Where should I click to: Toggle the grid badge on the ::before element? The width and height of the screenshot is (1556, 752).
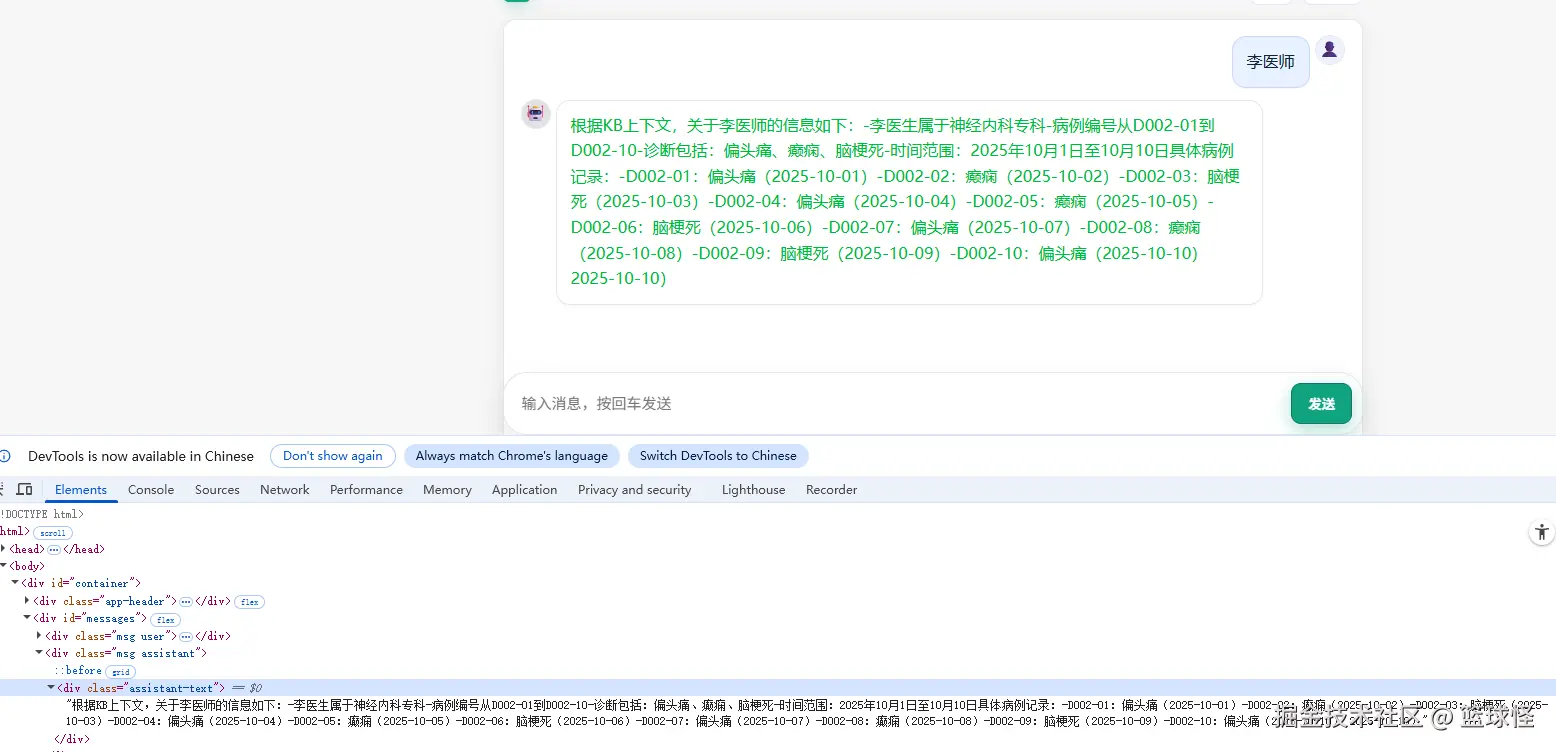(x=119, y=671)
